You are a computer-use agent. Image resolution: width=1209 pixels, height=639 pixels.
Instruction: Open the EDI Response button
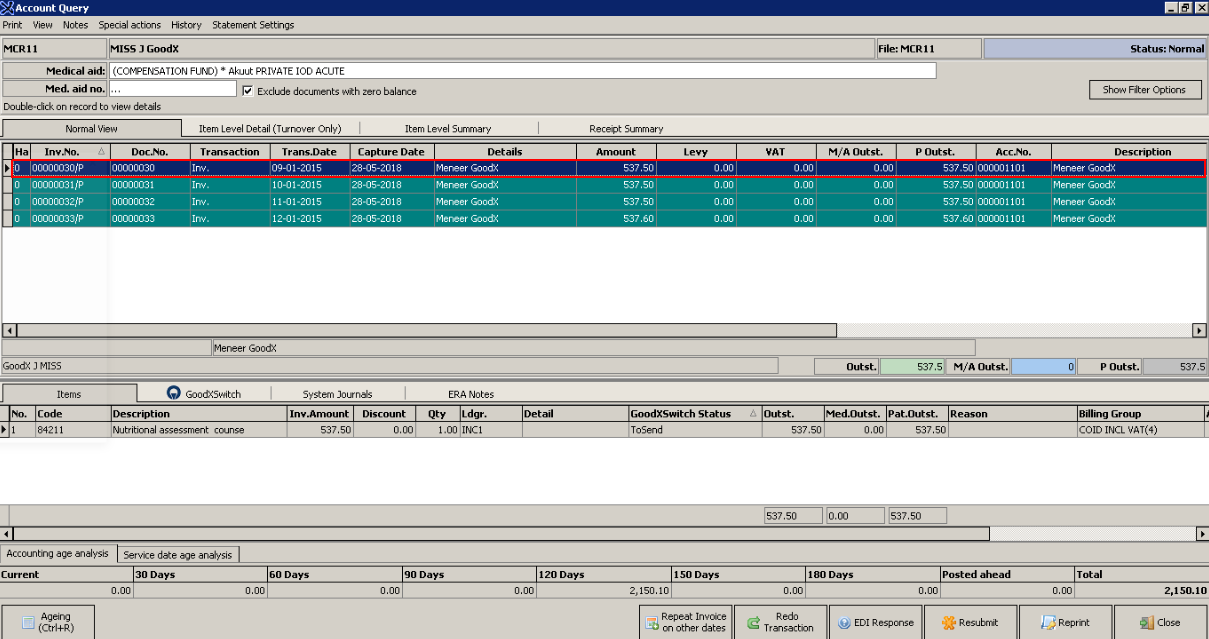coord(876,622)
